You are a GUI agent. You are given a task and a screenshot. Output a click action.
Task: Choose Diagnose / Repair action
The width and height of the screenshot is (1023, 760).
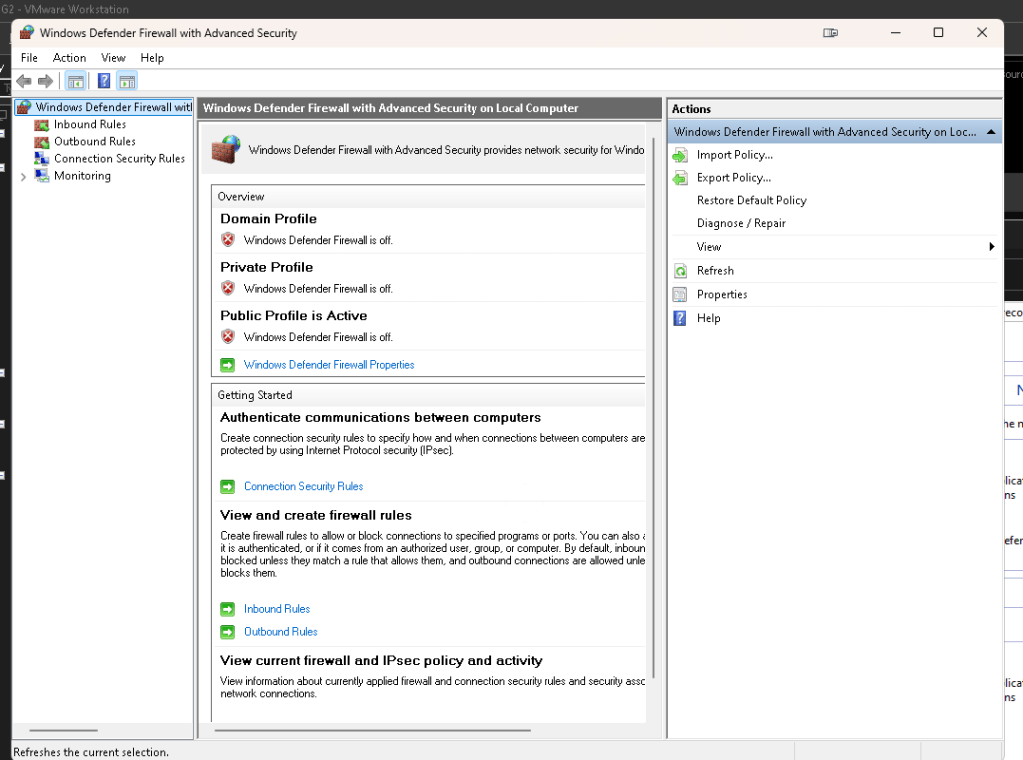(741, 223)
